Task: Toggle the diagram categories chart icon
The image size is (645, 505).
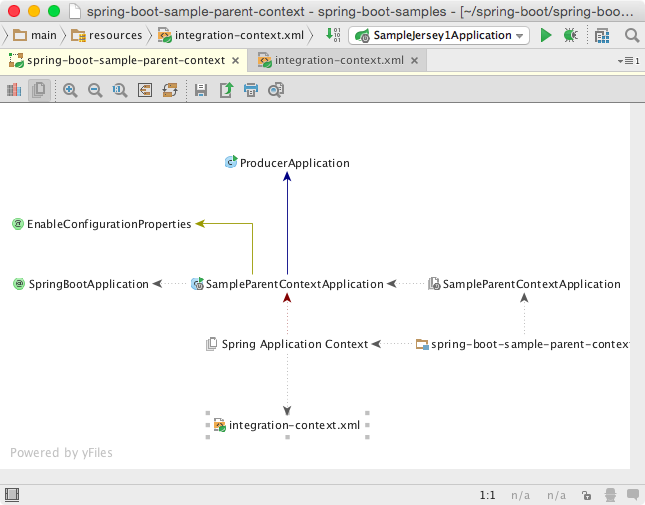Action: click(x=14, y=90)
